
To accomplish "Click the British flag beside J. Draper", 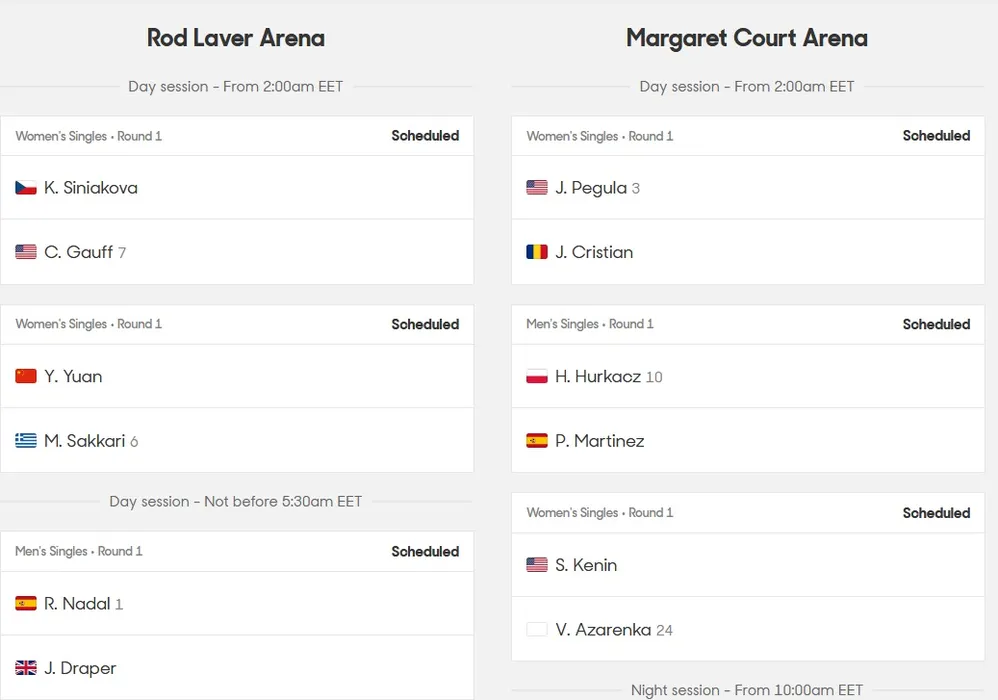I will pos(26,668).
